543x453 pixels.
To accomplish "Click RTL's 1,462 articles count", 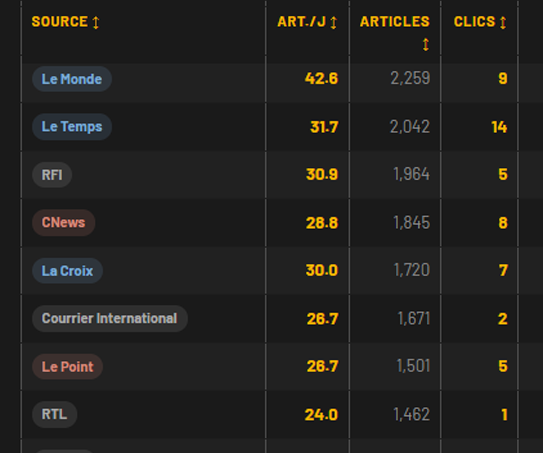I will click(412, 414).
